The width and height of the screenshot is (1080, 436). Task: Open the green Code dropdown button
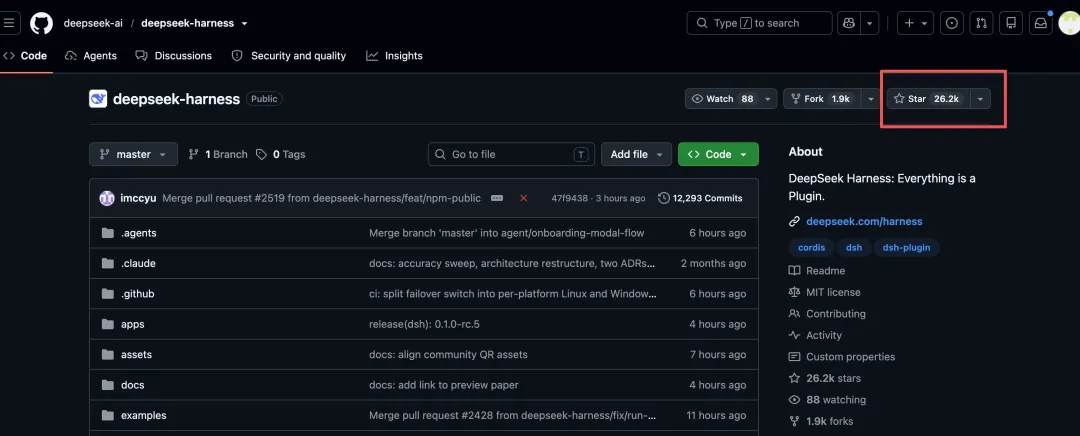click(x=718, y=154)
